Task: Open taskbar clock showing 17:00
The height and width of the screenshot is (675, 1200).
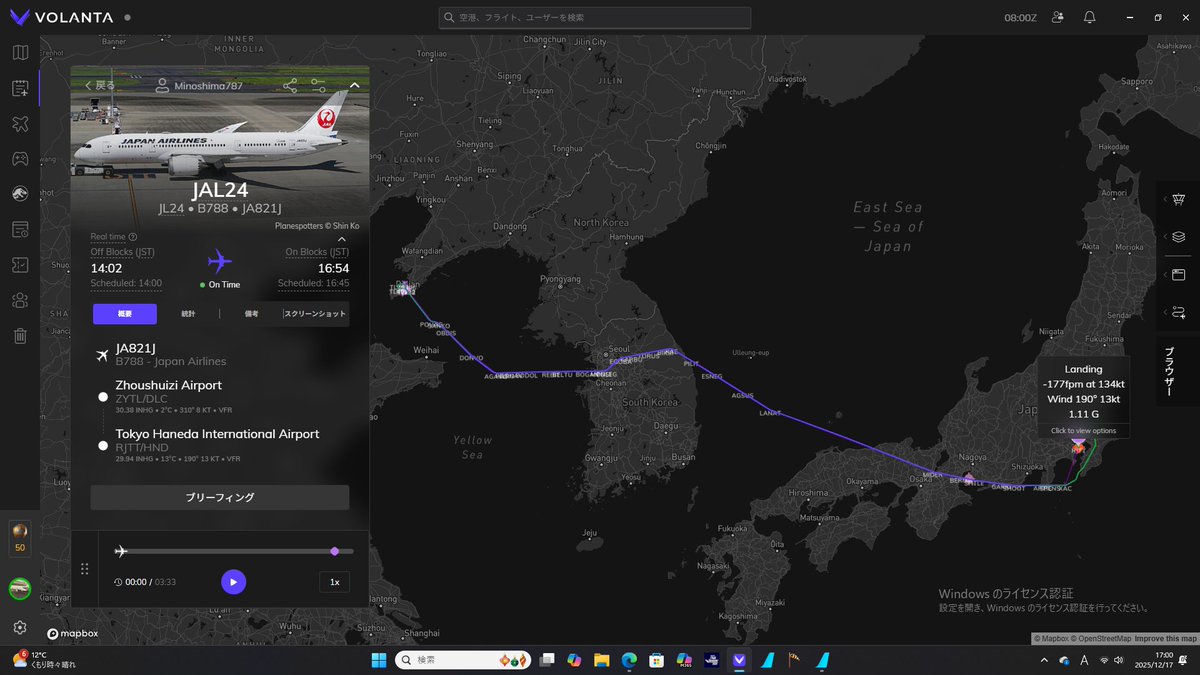Action: [1153, 660]
